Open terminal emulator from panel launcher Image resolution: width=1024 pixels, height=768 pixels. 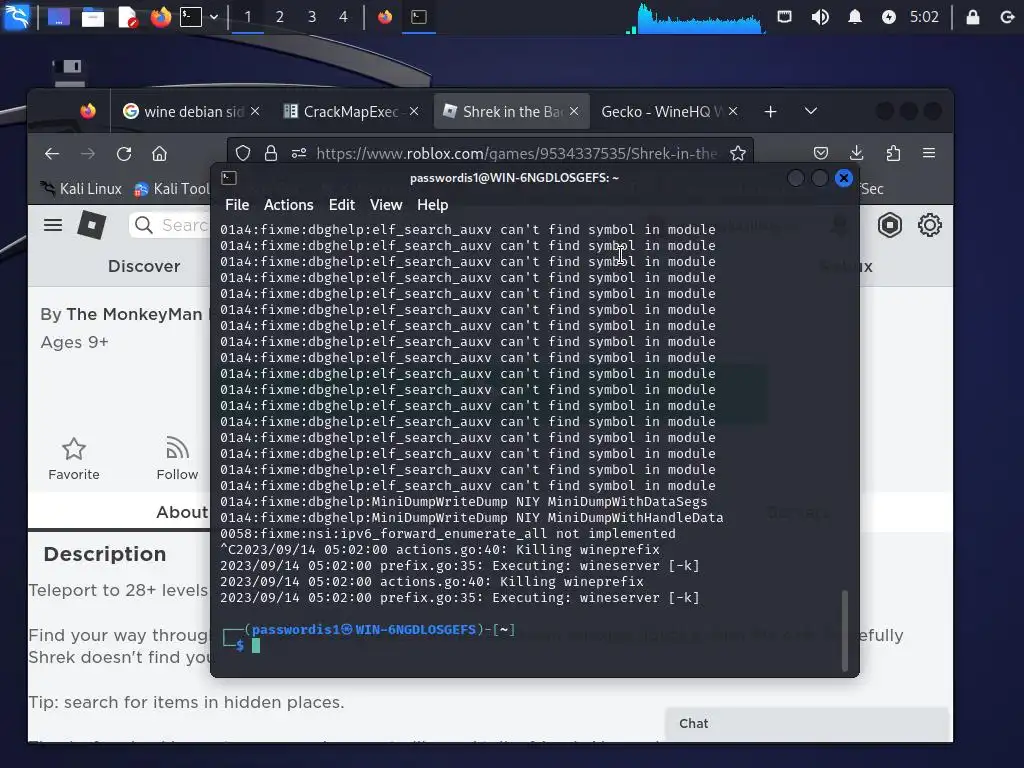point(191,17)
